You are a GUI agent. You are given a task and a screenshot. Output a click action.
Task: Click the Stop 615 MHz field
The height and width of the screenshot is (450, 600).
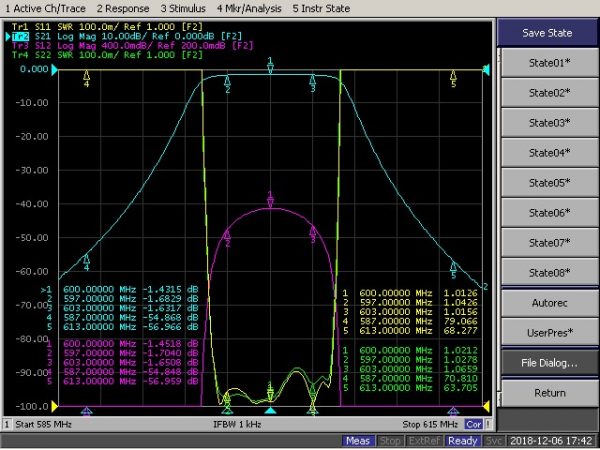(x=430, y=424)
